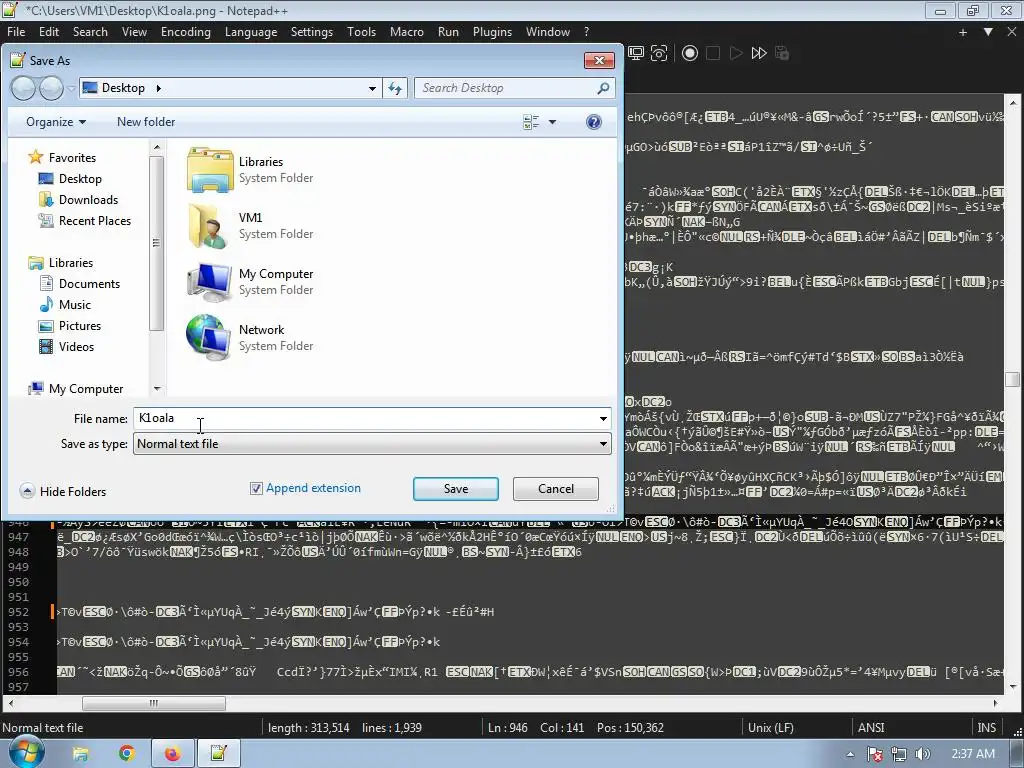
Task: Open the Encoding menu
Action: pos(185,32)
